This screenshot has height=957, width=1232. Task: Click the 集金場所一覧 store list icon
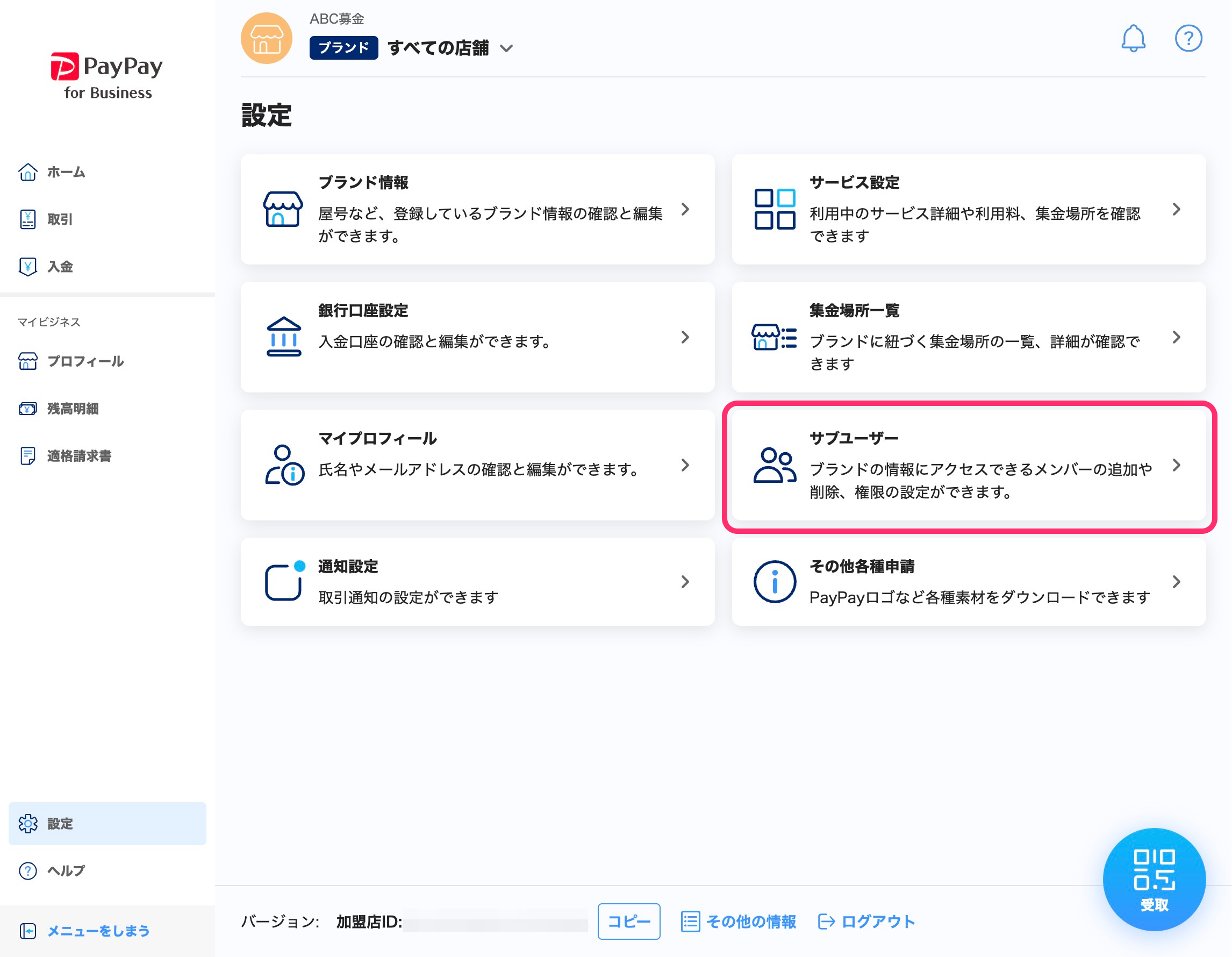tap(774, 337)
